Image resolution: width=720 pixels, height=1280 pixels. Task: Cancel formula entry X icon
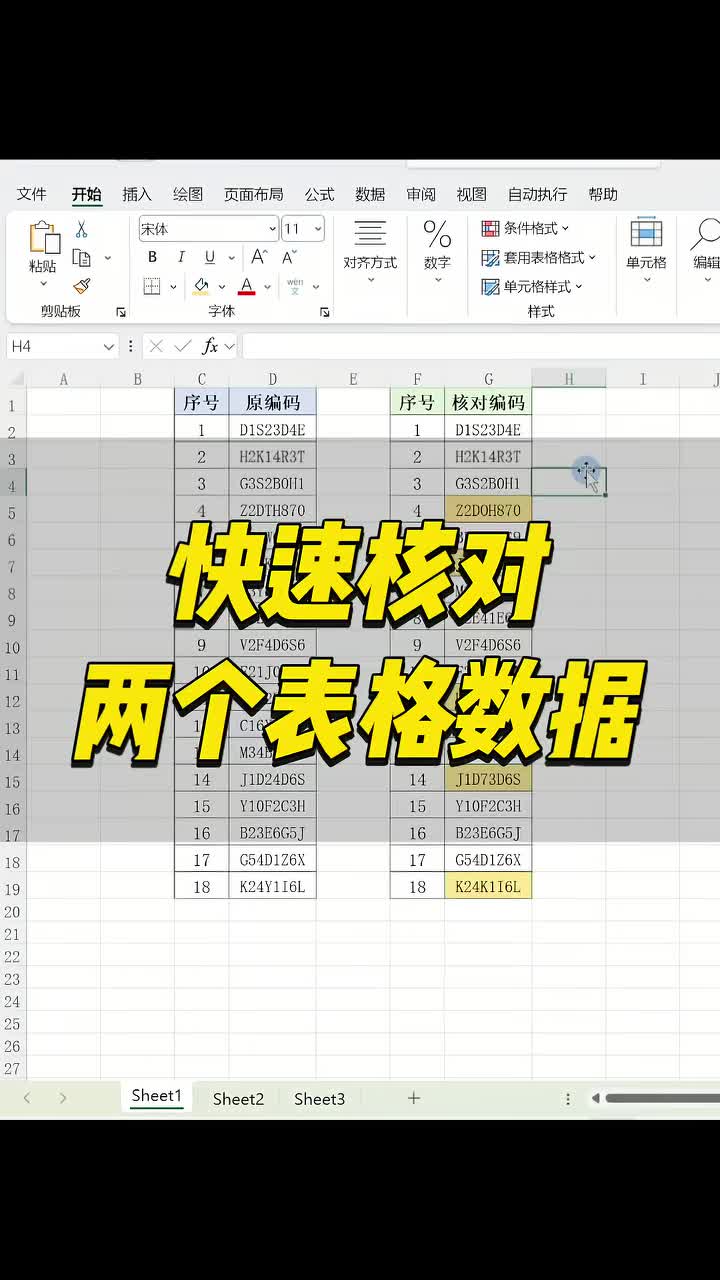click(x=155, y=346)
